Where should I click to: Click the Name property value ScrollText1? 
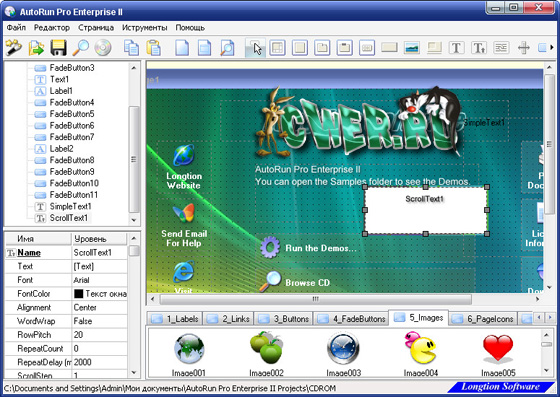coord(99,252)
